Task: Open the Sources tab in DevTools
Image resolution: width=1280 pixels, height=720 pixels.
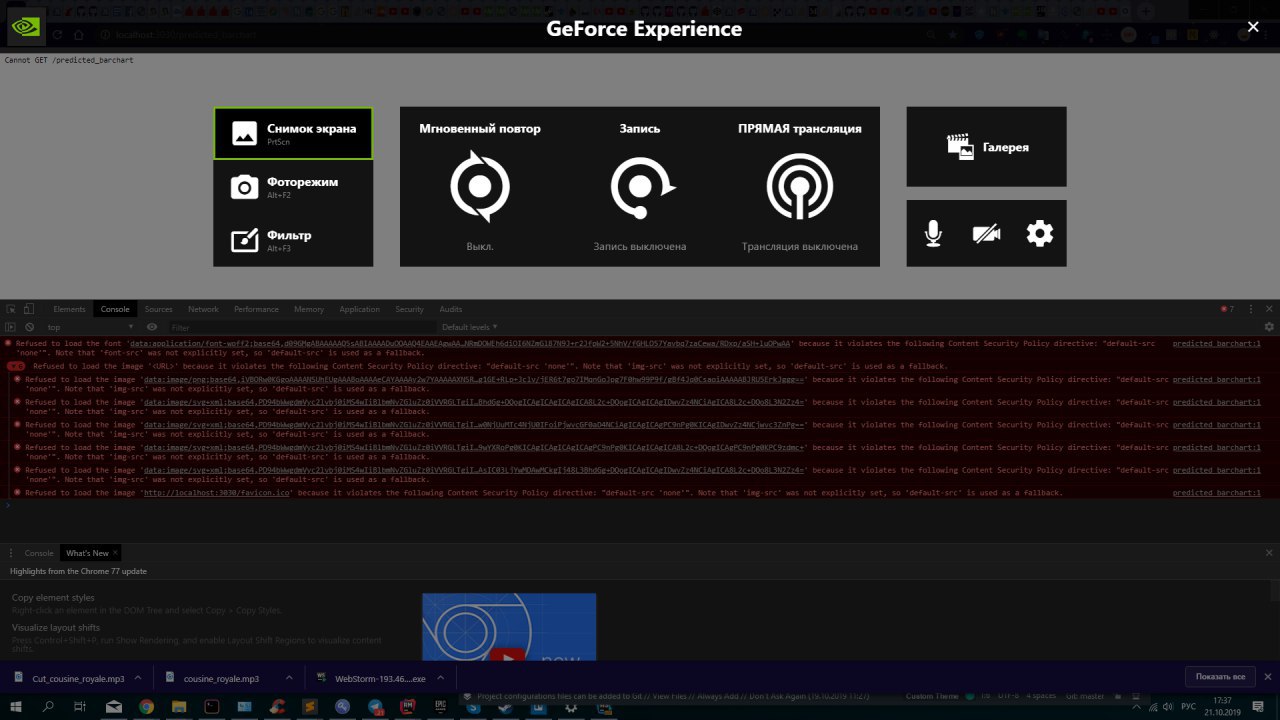Action: pos(158,309)
